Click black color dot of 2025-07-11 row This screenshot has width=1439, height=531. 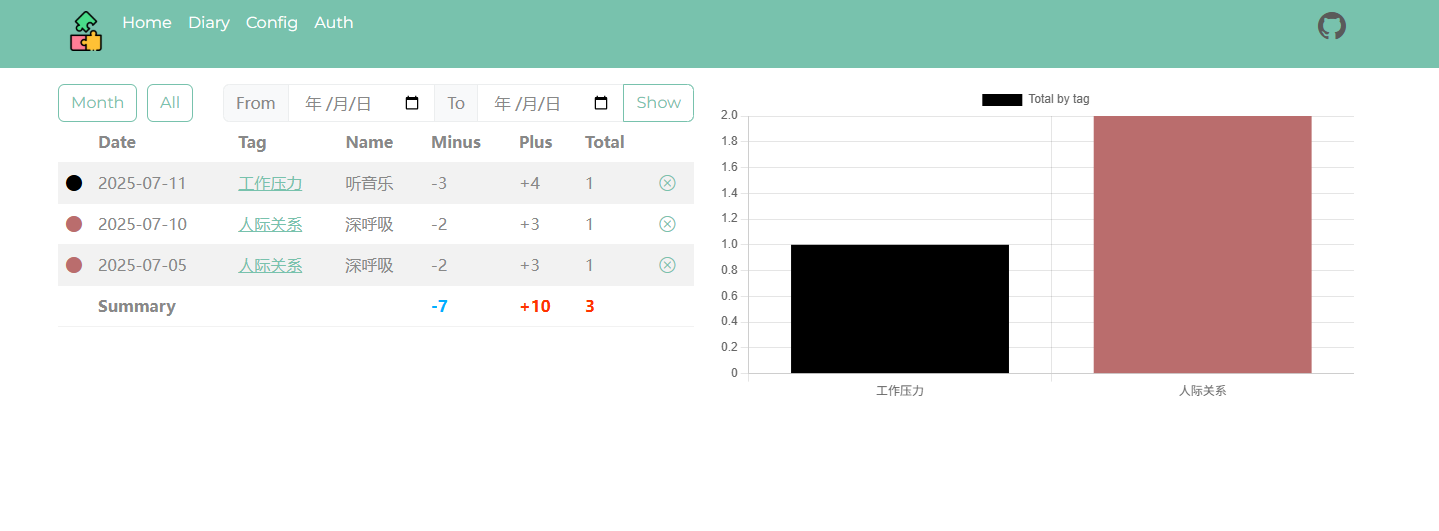coord(74,183)
